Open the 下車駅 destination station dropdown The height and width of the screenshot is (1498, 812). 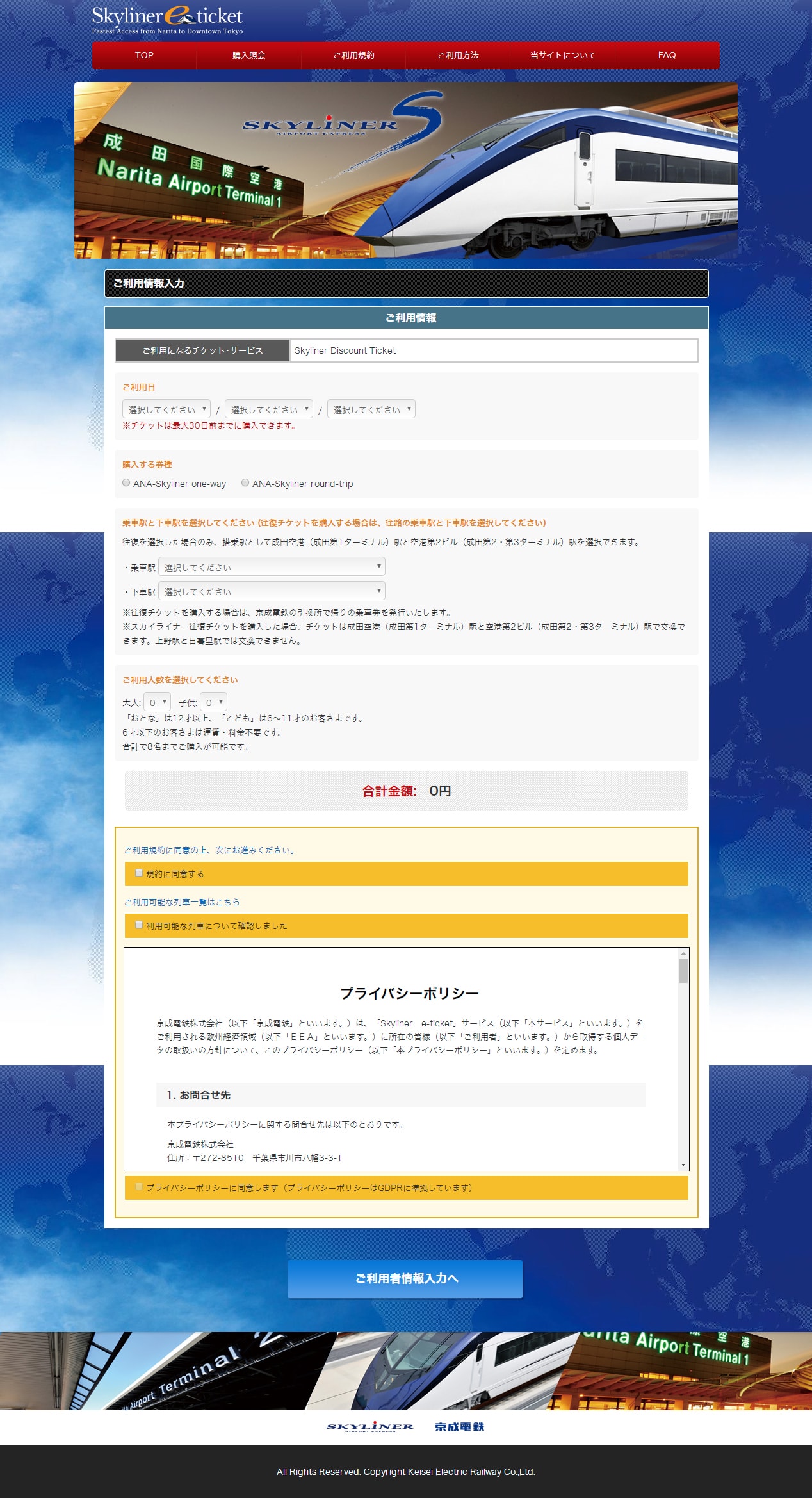pos(272,591)
